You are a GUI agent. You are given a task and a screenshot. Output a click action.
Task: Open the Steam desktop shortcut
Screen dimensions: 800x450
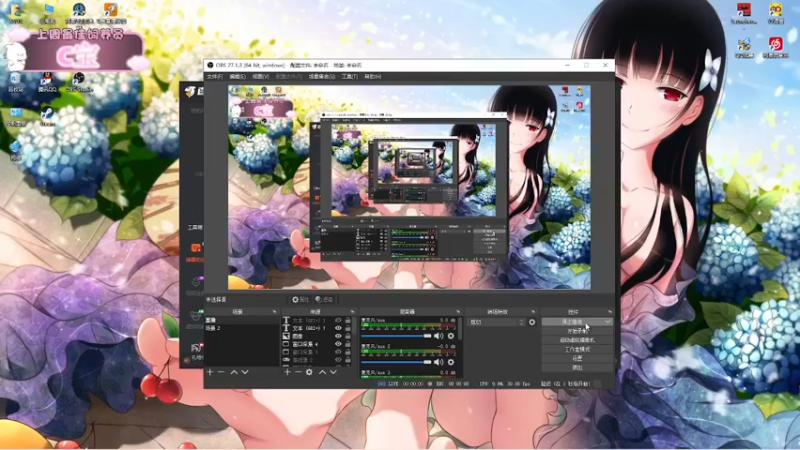[x=47, y=116]
